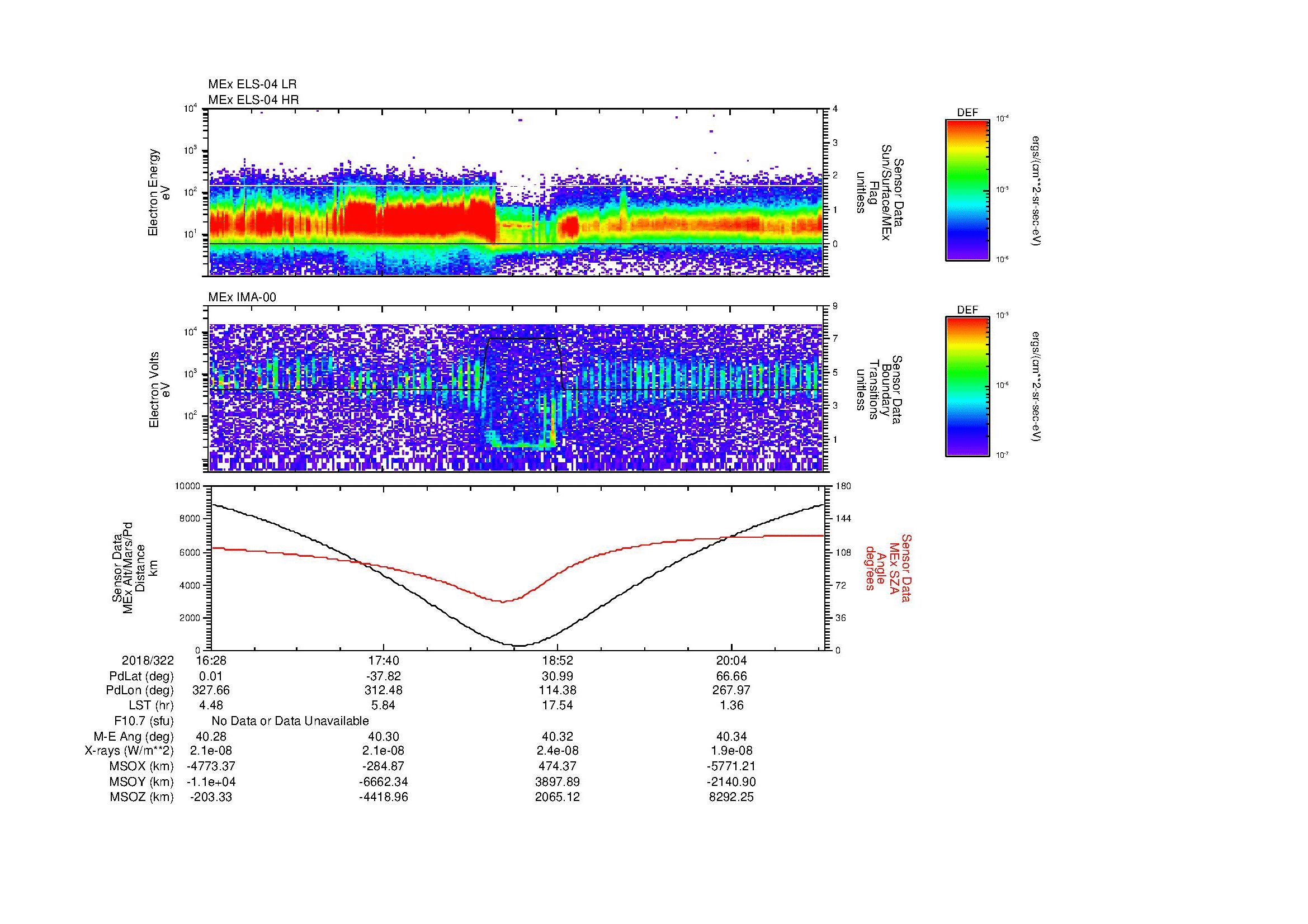Click the LST value '4.48'
The width and height of the screenshot is (1308, 924).
tap(211, 706)
